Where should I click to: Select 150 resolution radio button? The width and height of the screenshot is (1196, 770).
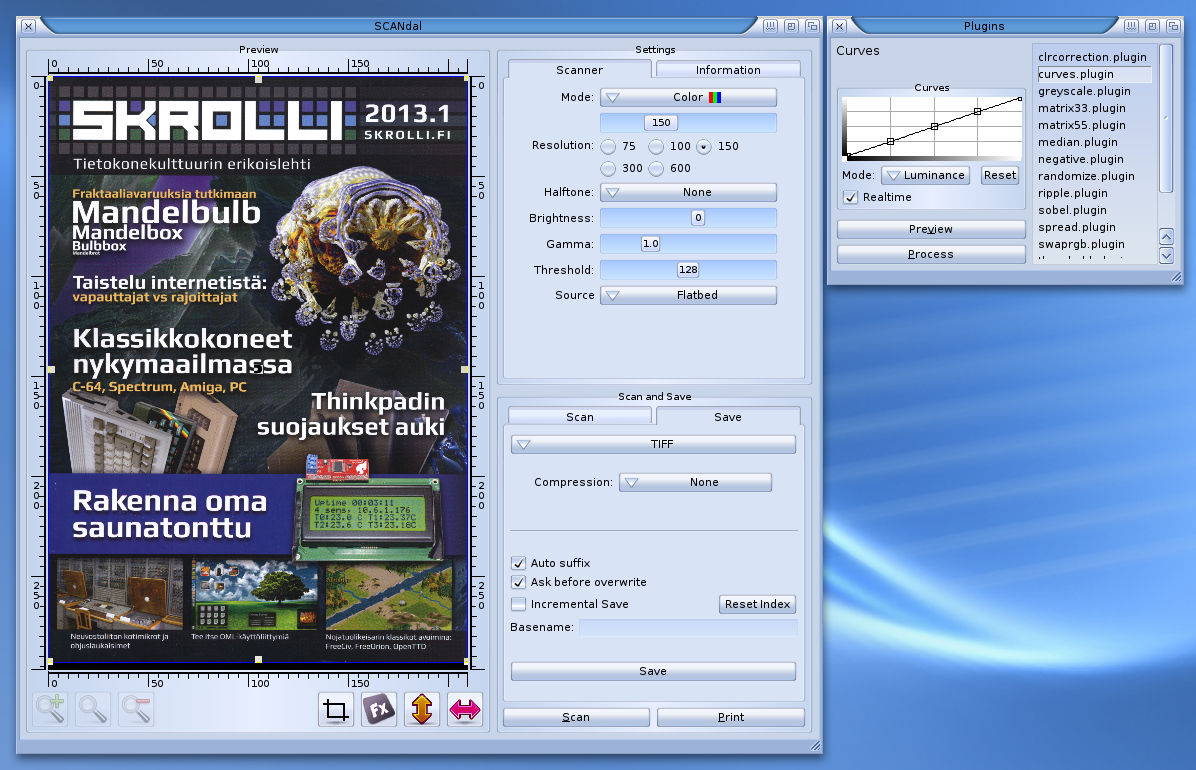tap(703, 147)
